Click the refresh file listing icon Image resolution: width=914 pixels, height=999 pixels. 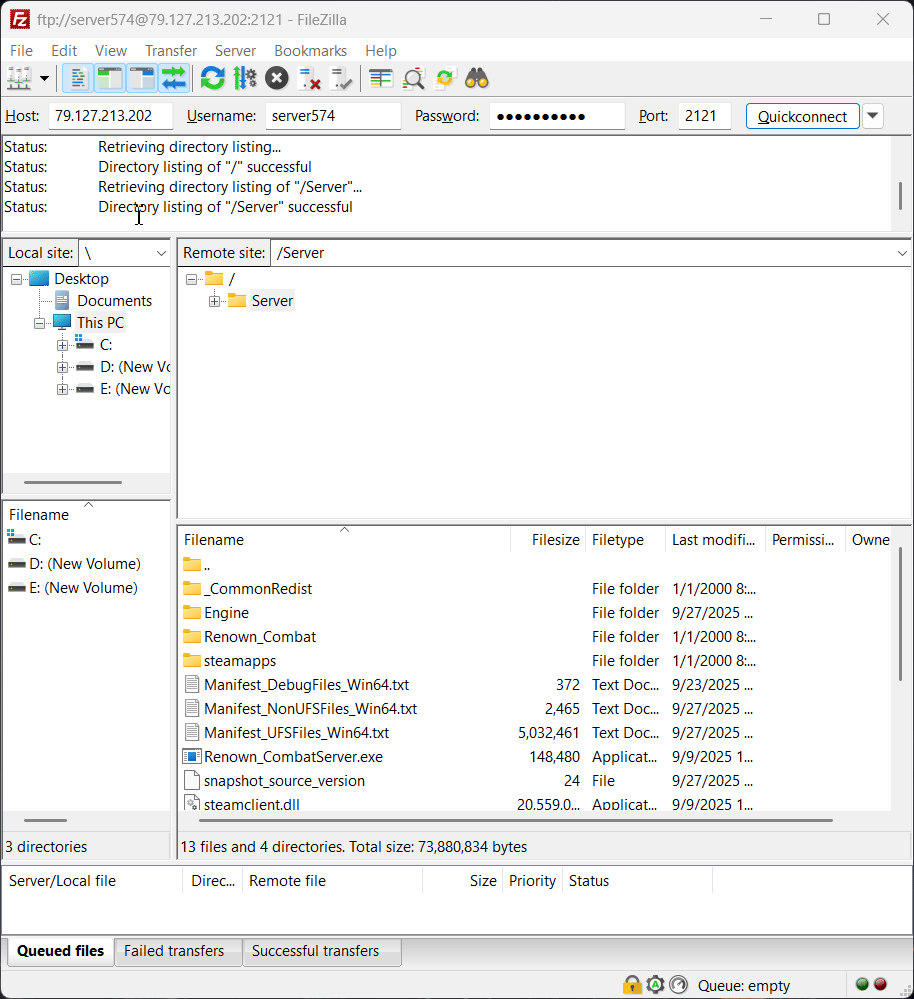pyautogui.click(x=212, y=78)
